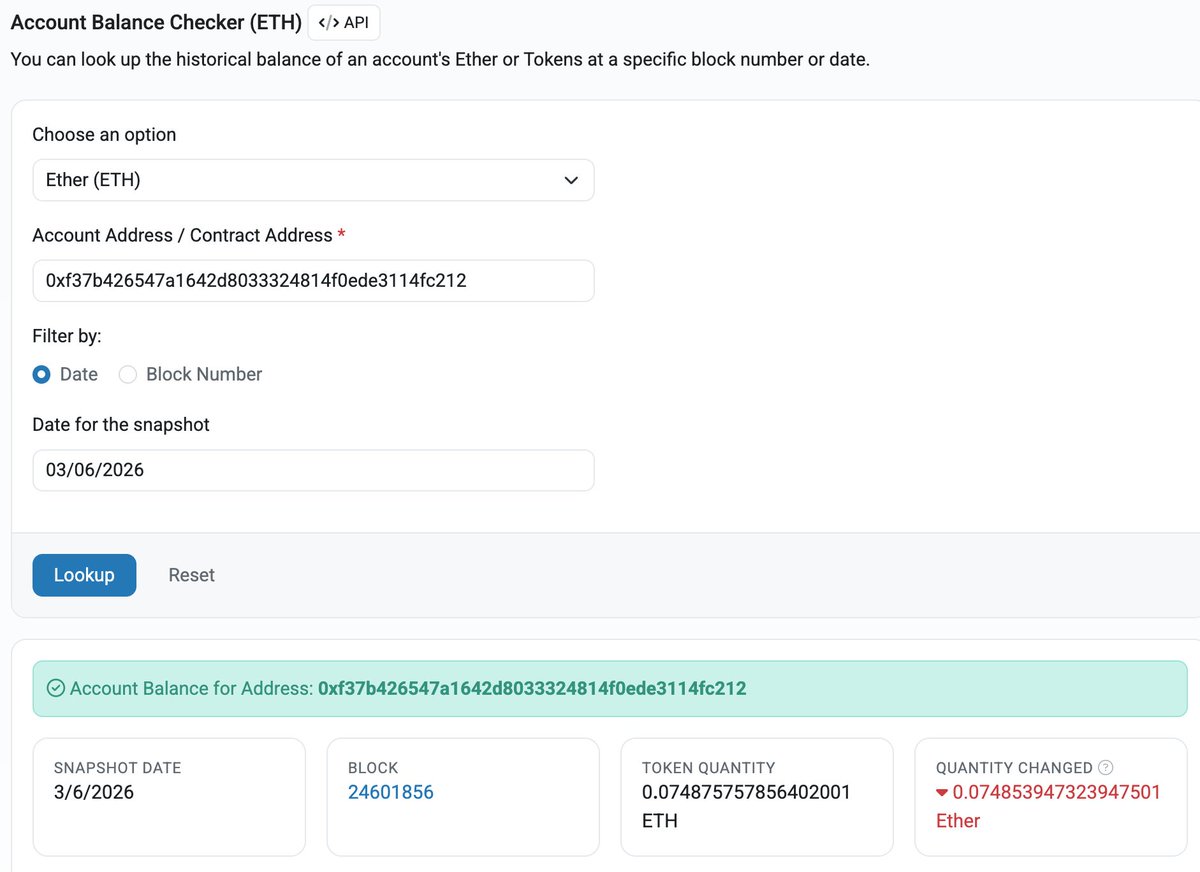Click the BLOCK card label
The width and height of the screenshot is (1200, 872).
click(373, 768)
